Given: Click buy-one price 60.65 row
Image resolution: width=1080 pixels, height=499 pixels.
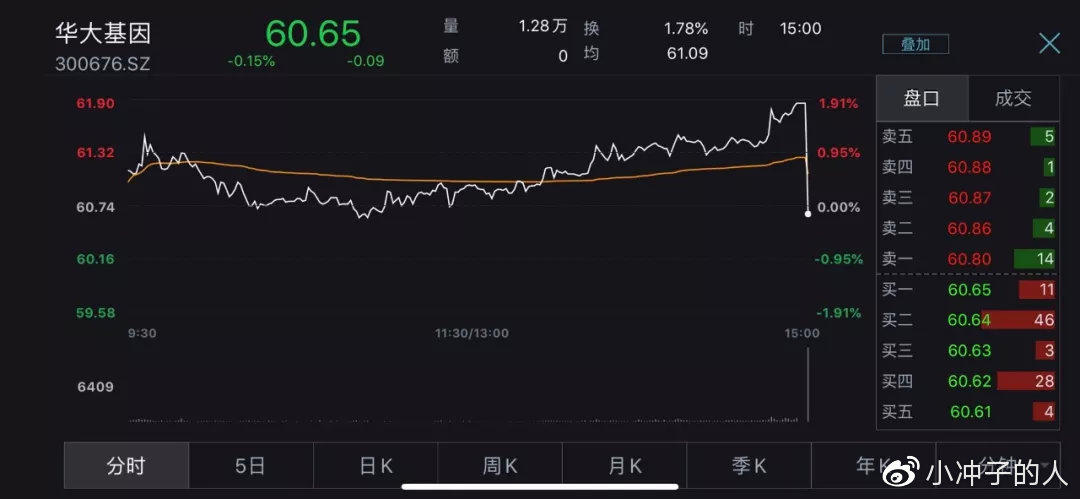Looking at the screenshot, I should click(x=968, y=289).
